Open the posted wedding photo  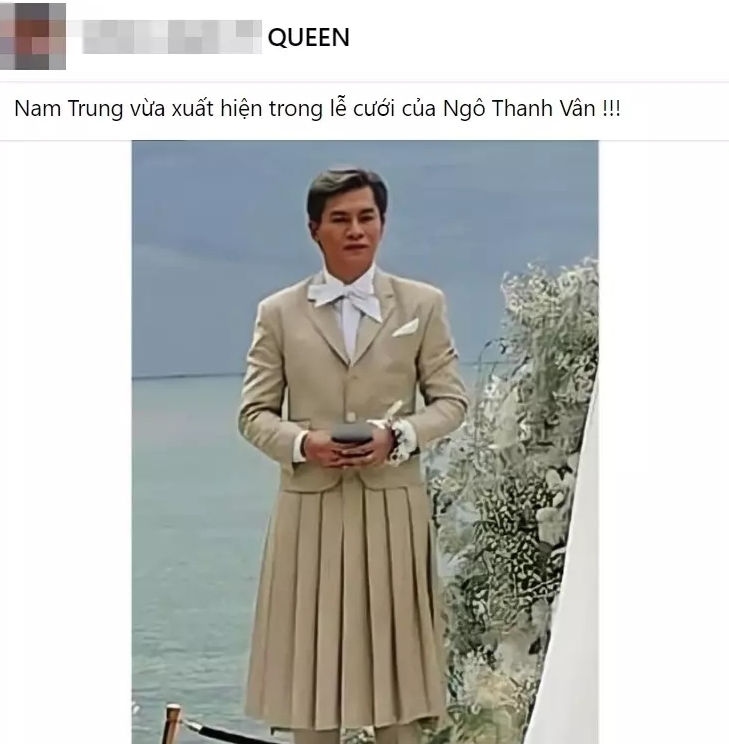(365, 442)
